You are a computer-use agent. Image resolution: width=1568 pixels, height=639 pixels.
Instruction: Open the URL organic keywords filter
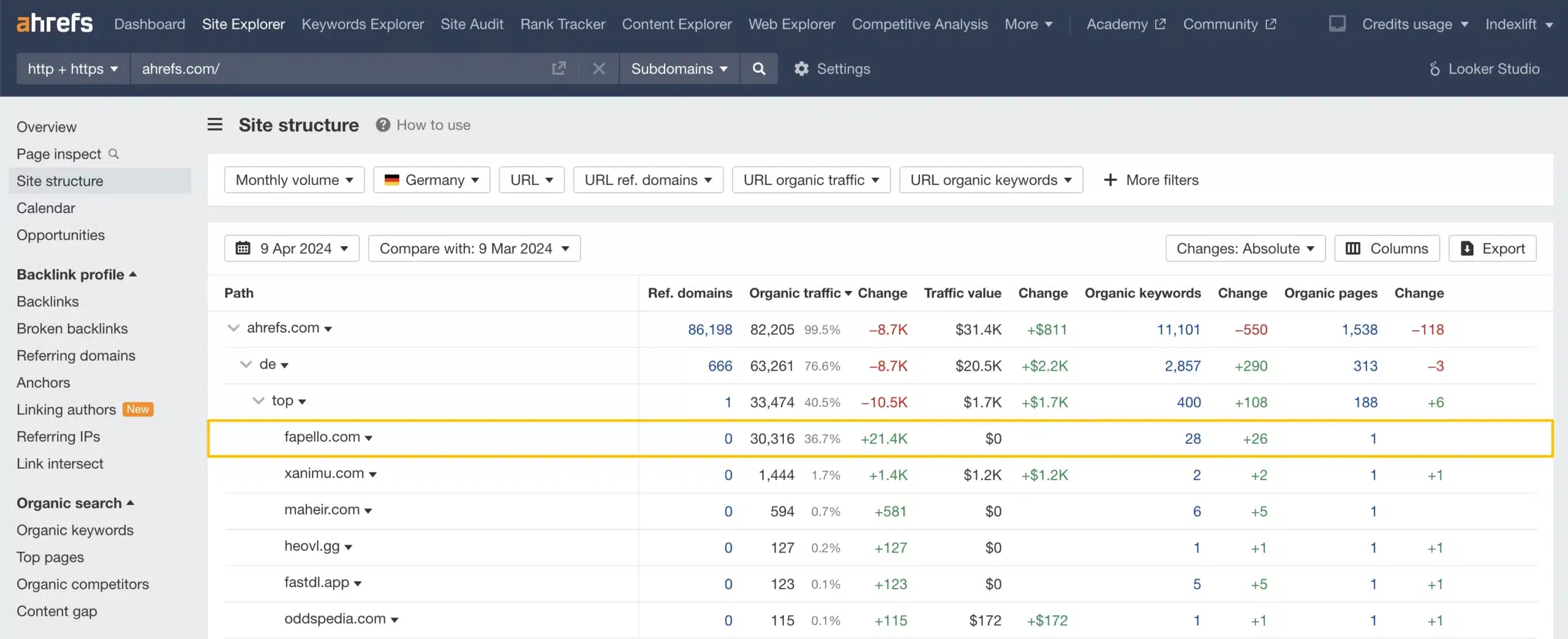(991, 180)
